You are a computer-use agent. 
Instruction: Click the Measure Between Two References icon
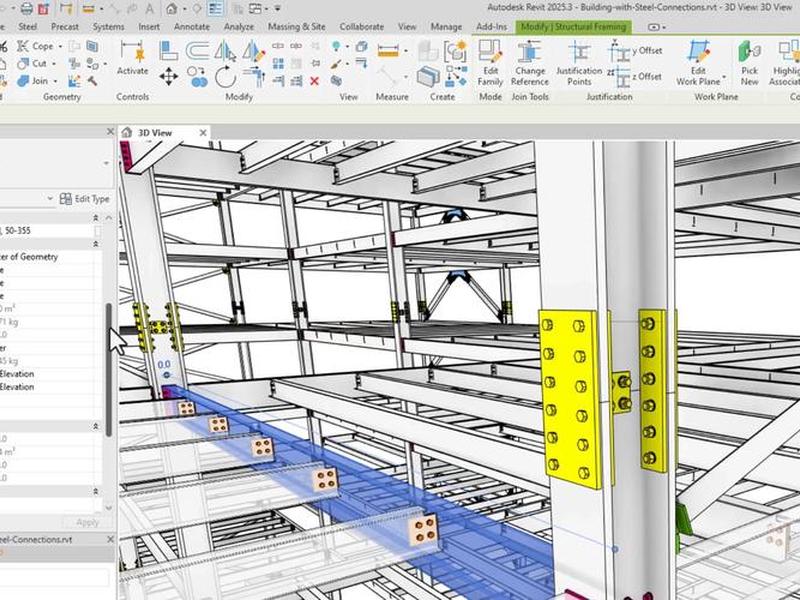tap(388, 51)
